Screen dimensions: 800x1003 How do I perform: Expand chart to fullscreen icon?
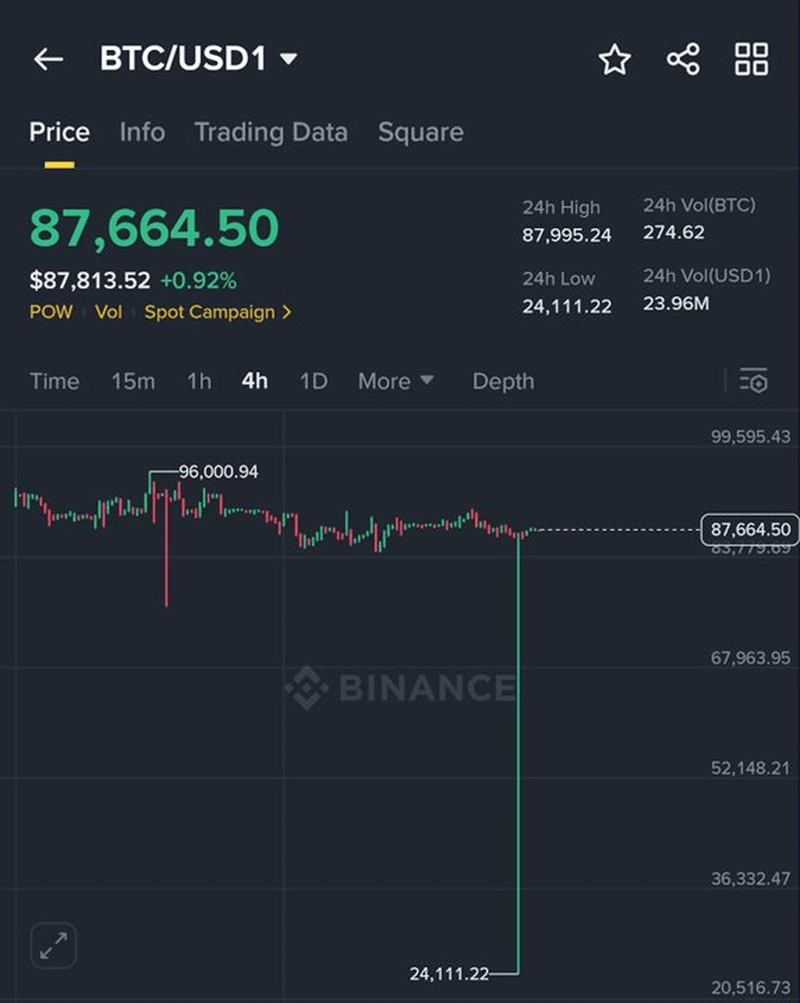click(x=54, y=944)
